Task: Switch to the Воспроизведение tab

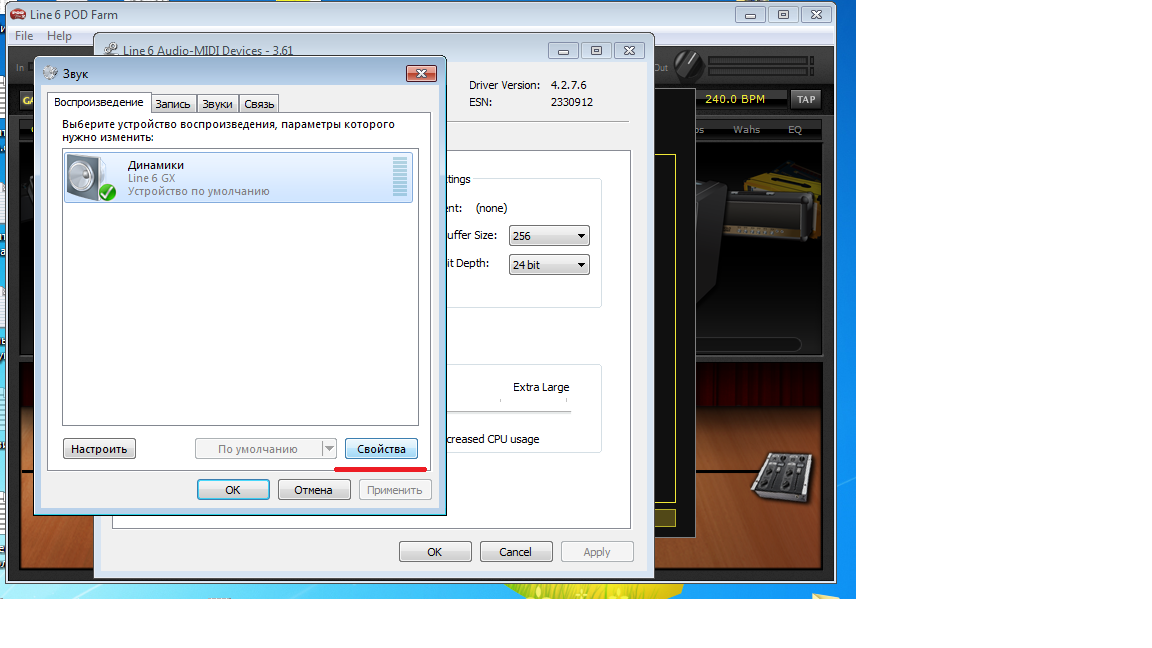Action: pyautogui.click(x=98, y=102)
